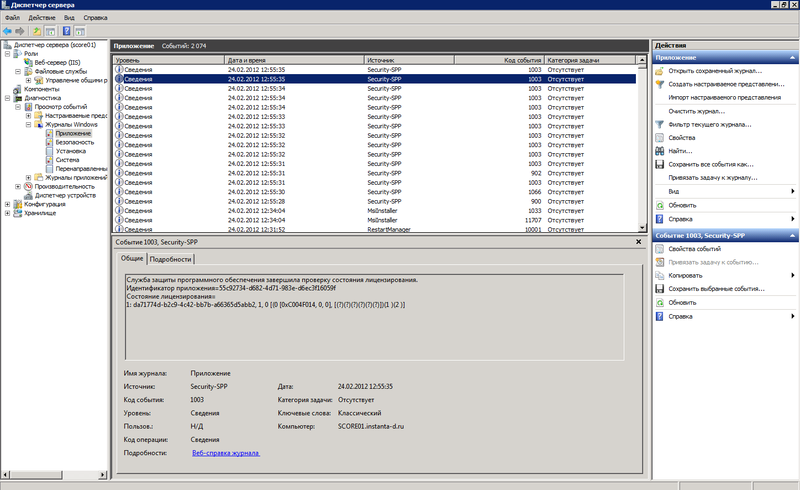Click the back arrow toolbar icon

(x=7, y=31)
